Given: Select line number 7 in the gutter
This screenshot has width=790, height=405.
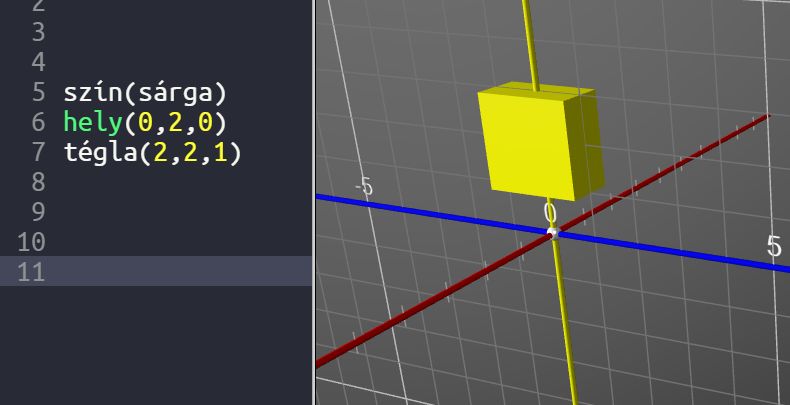Looking at the screenshot, I should (38, 153).
